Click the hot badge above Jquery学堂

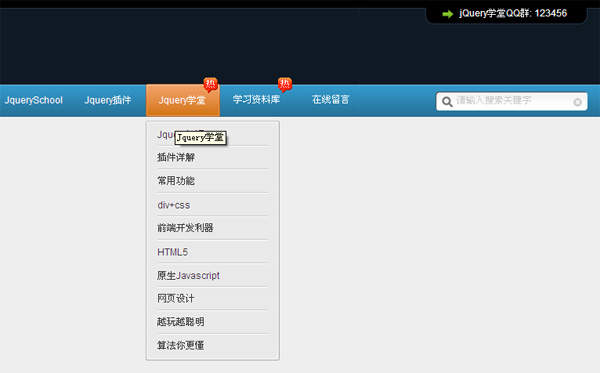pos(210,85)
